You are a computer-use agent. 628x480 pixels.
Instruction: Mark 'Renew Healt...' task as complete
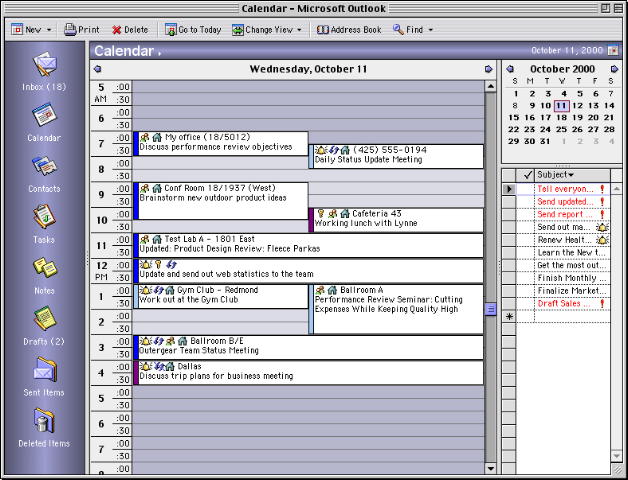(527, 240)
